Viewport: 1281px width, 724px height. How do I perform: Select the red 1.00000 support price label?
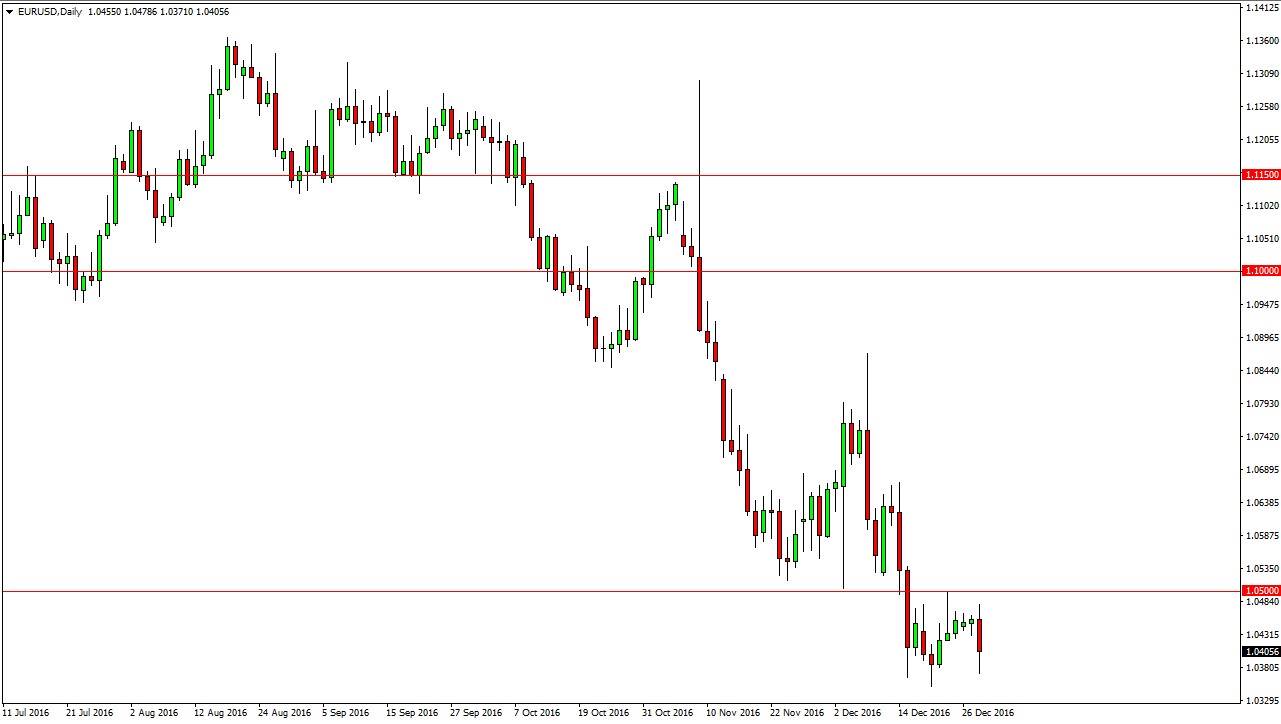pos(1262,270)
